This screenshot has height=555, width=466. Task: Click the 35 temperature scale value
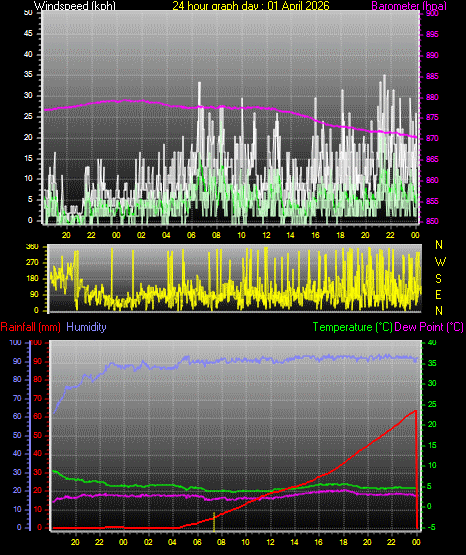pos(432,364)
